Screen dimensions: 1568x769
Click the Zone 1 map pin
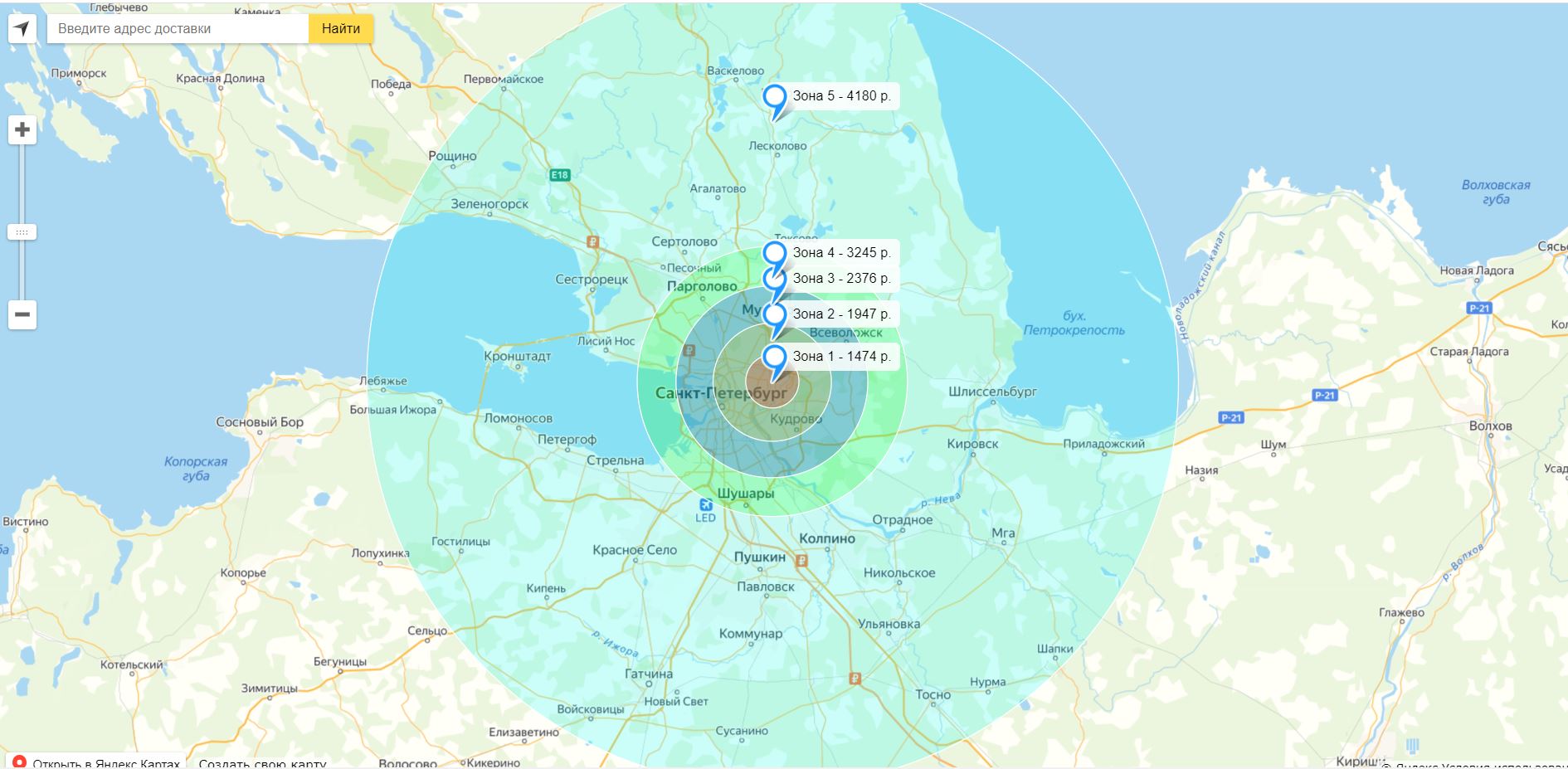click(775, 358)
